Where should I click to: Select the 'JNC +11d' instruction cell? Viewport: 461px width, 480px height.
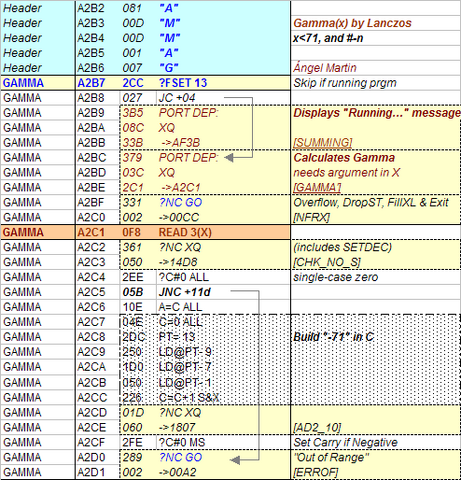[x=184, y=292]
